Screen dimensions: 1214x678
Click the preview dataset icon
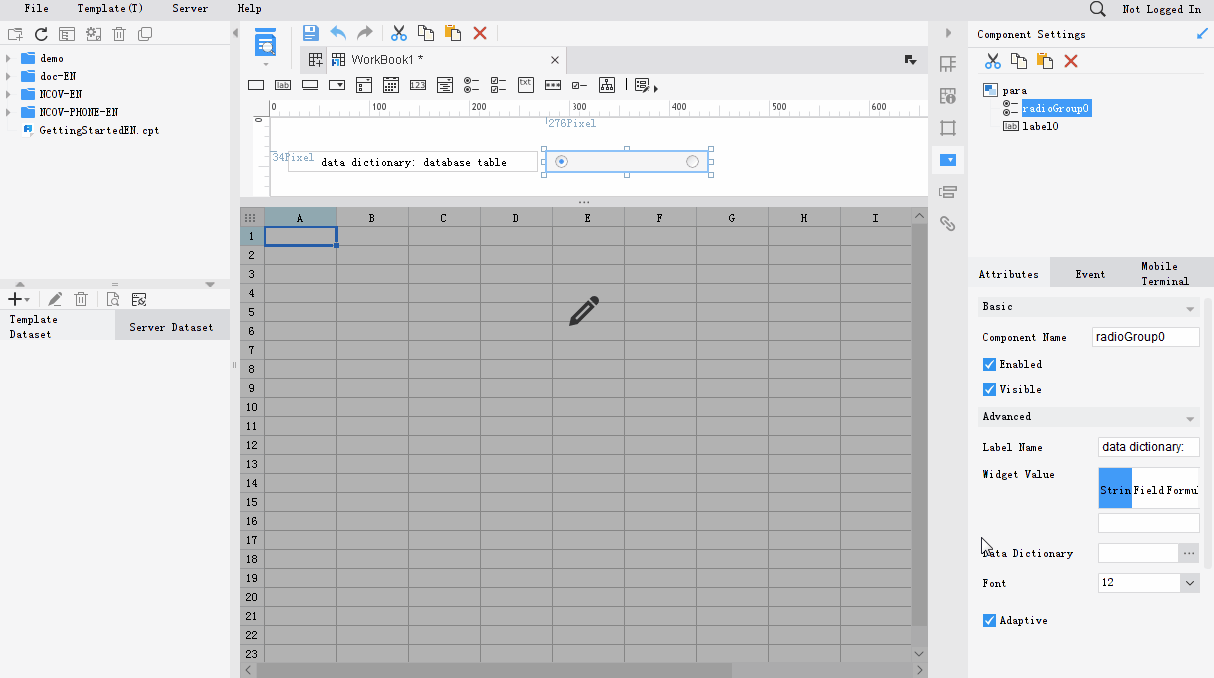point(113,299)
